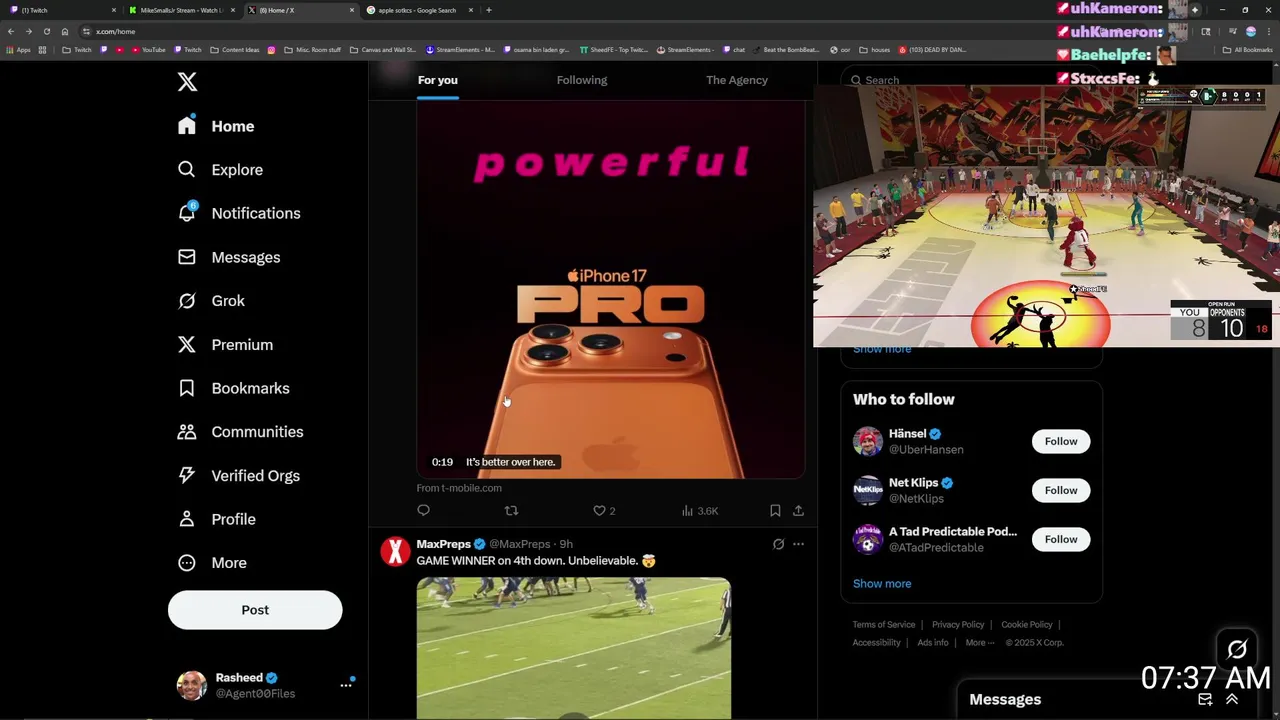The width and height of the screenshot is (1280, 720).
Task: Open MaxPreps profile avatar
Action: tap(395, 552)
